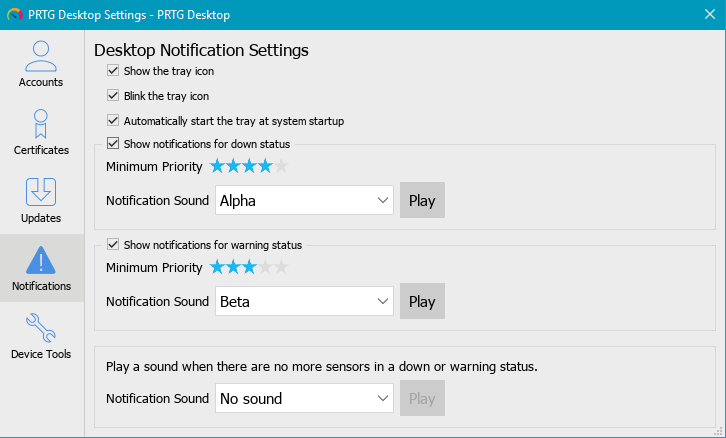Click the Minimum Priority label under warning status

coord(154,268)
